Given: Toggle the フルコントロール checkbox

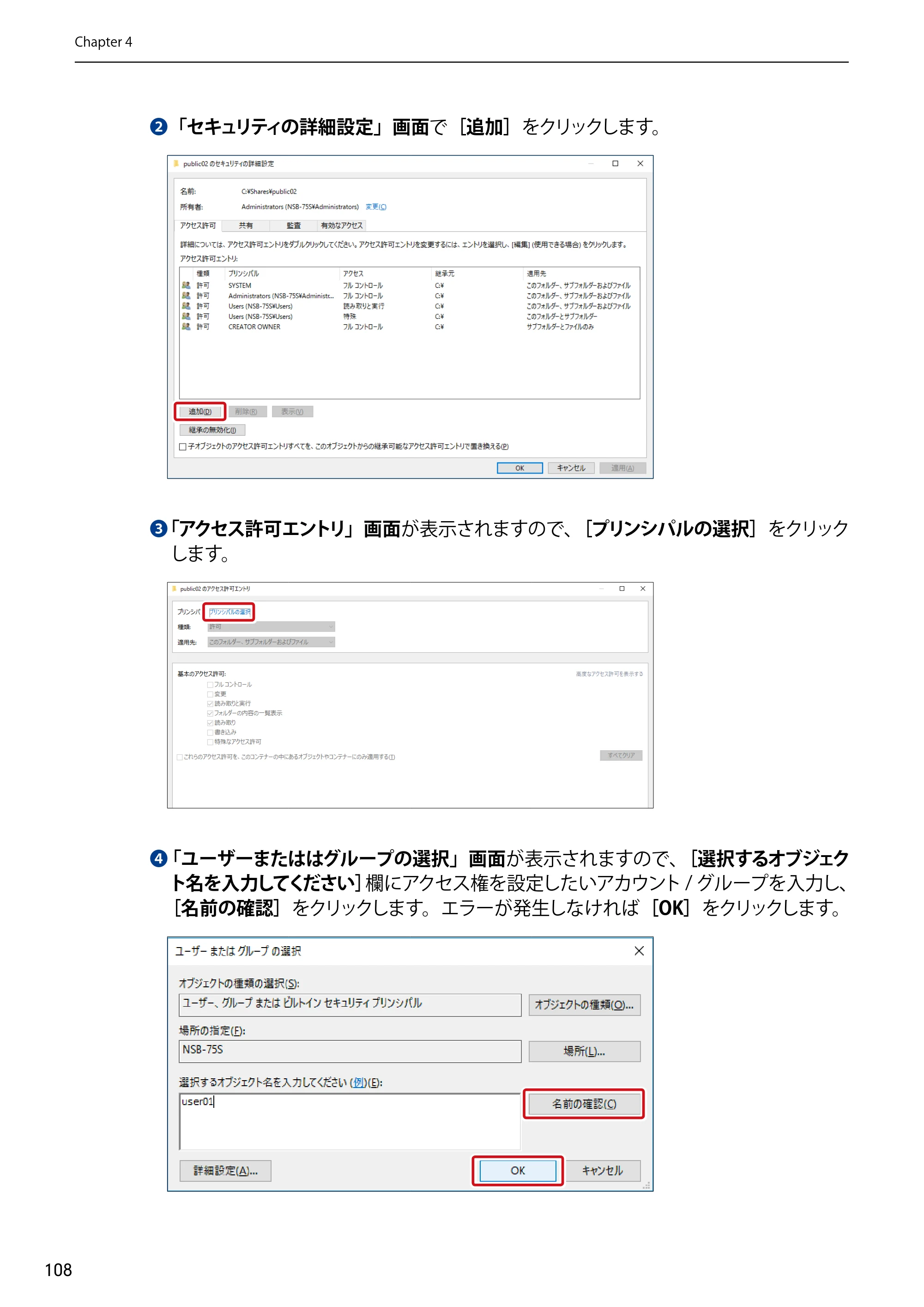Looking at the screenshot, I should [x=211, y=685].
